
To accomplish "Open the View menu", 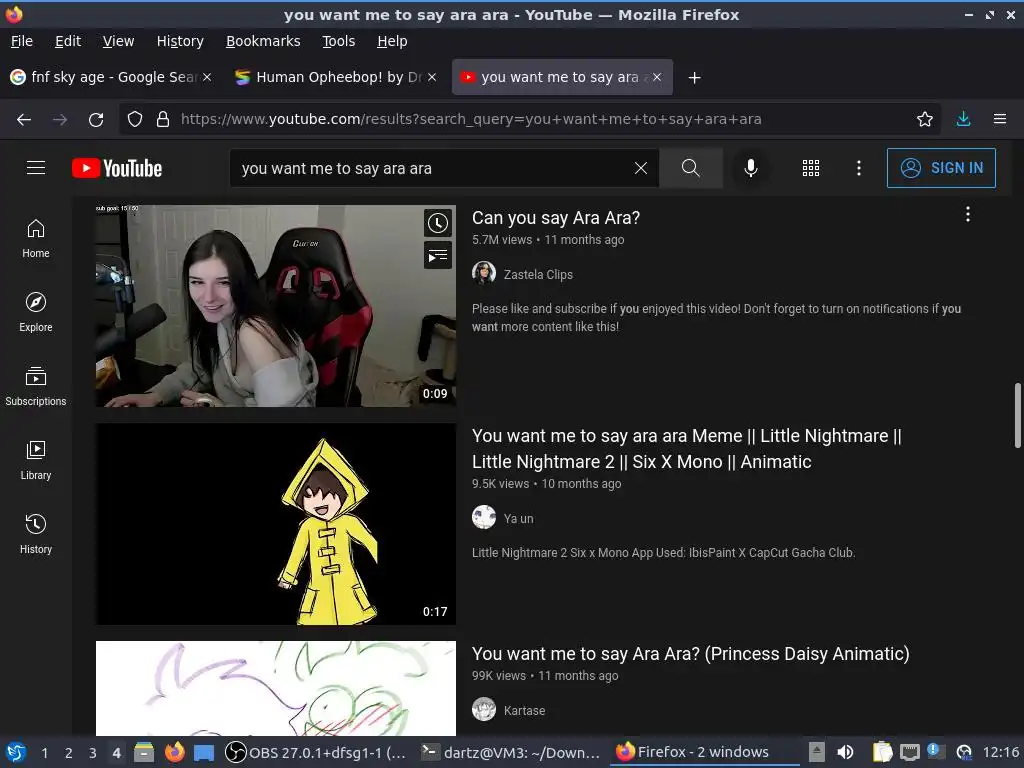I will [118, 41].
